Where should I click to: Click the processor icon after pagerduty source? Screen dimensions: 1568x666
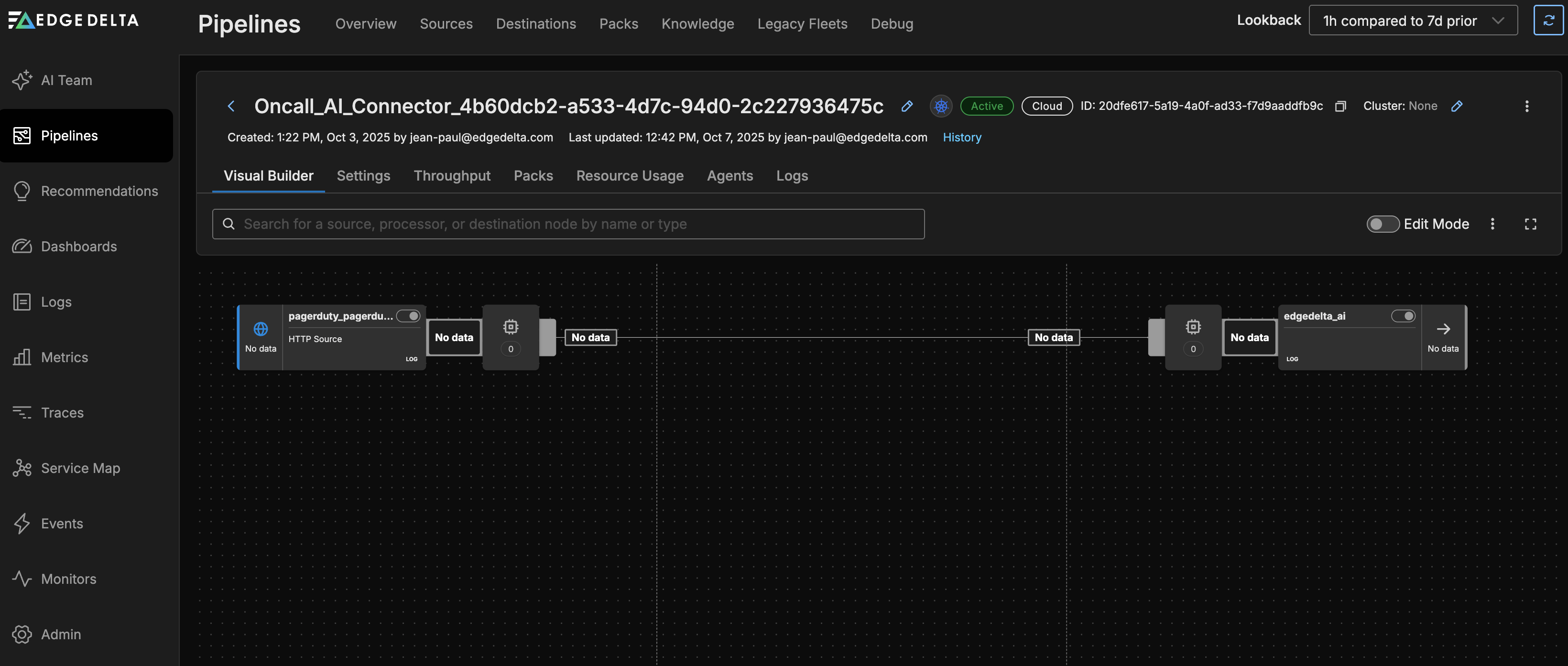click(x=510, y=328)
